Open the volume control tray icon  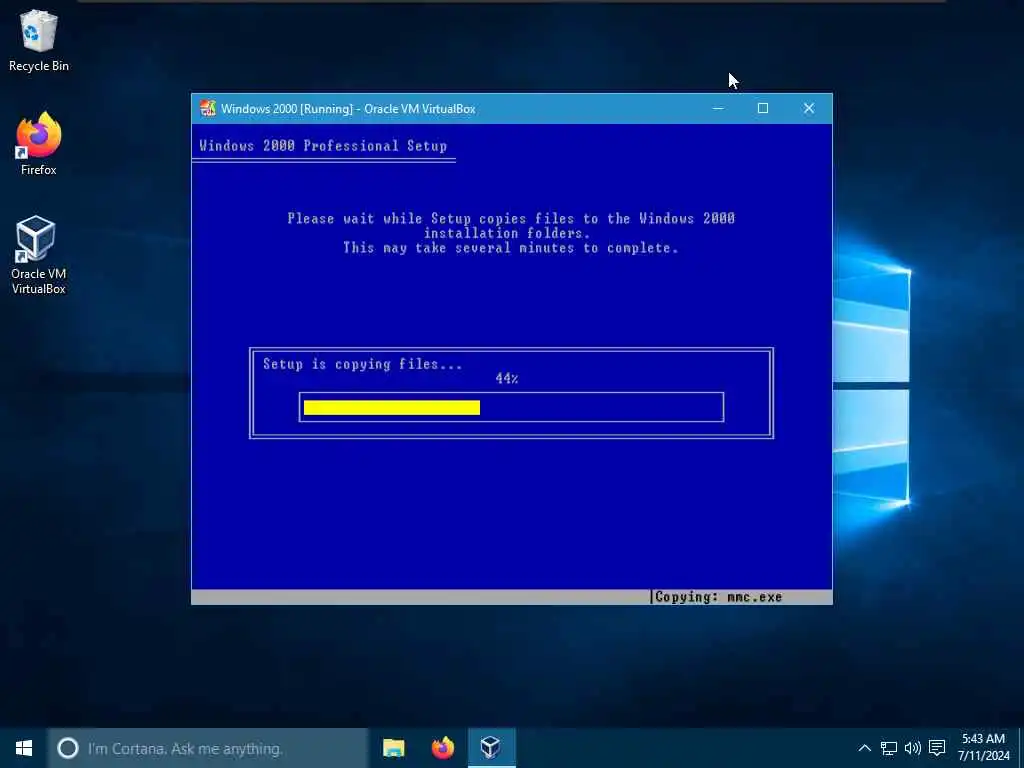tap(912, 748)
